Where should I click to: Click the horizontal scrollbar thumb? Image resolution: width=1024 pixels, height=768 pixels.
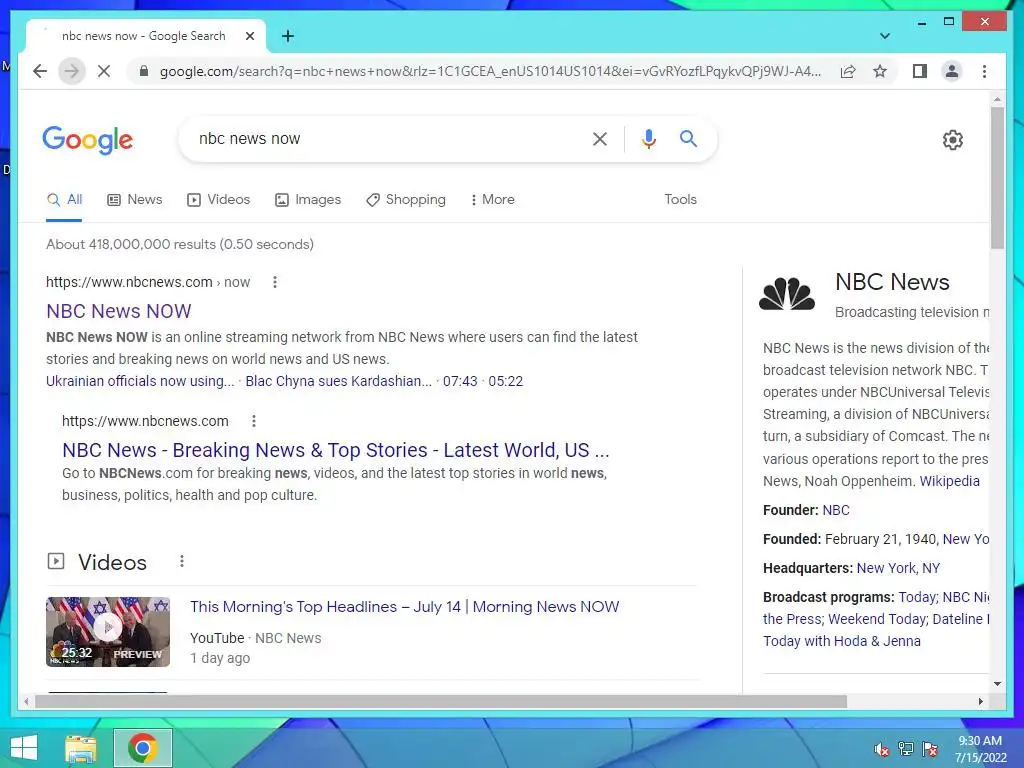[441, 701]
